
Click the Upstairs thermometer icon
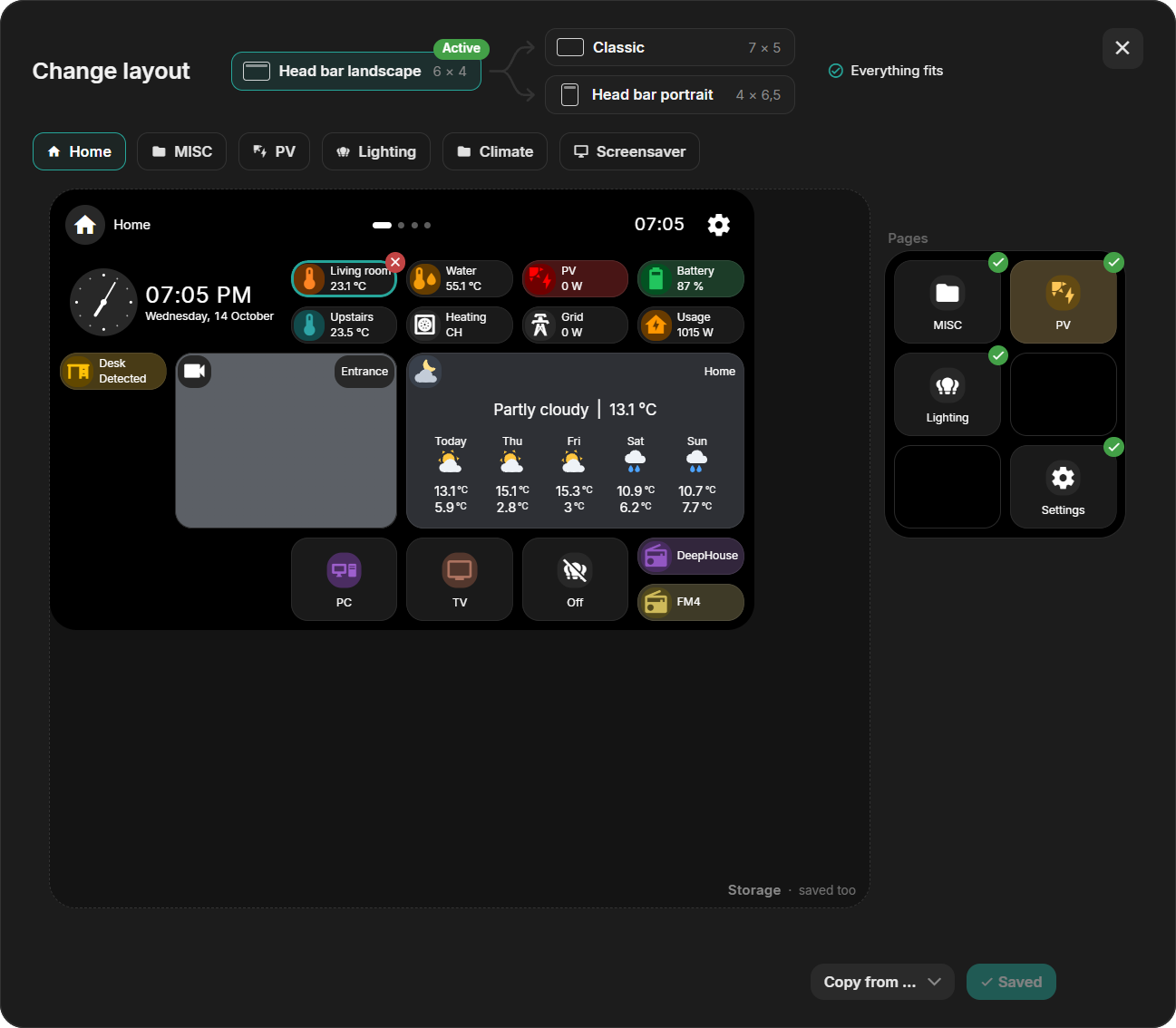click(310, 325)
